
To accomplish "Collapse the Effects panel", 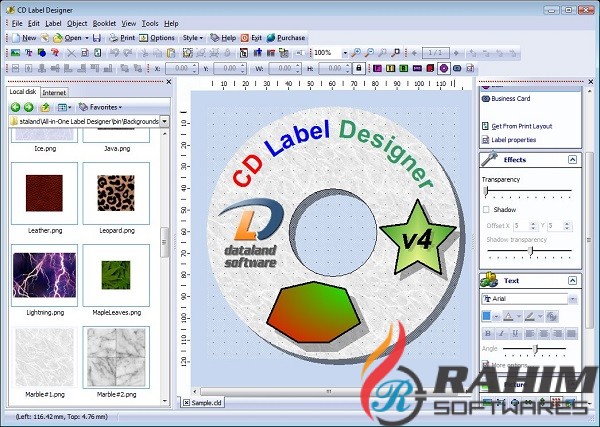I will point(572,160).
